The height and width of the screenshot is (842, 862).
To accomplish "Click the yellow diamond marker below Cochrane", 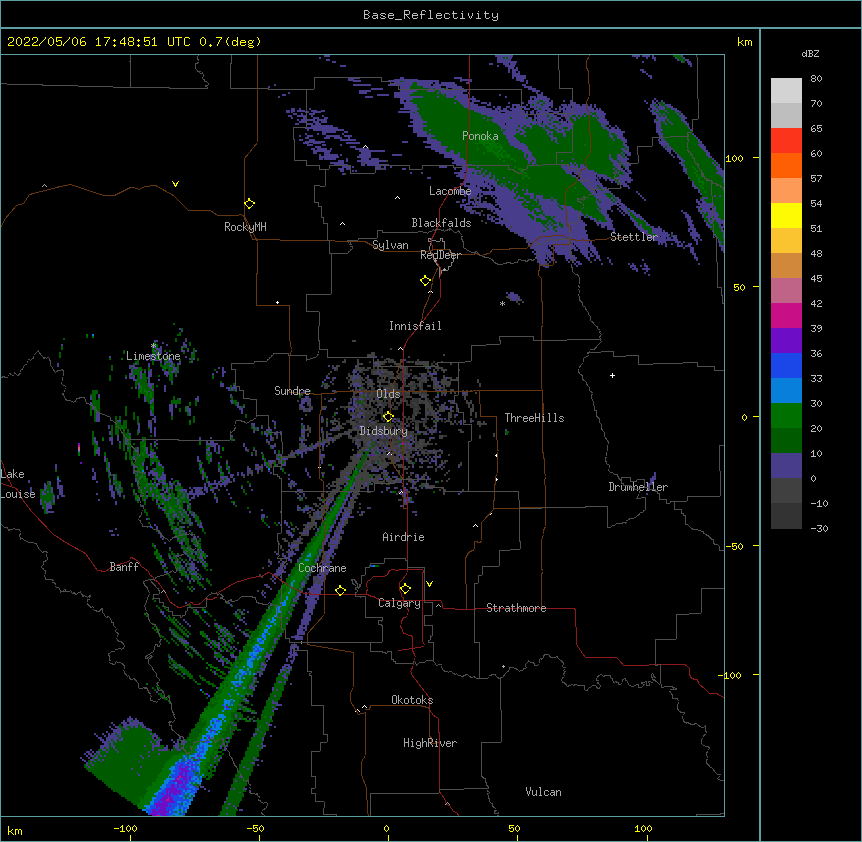I will [340, 590].
